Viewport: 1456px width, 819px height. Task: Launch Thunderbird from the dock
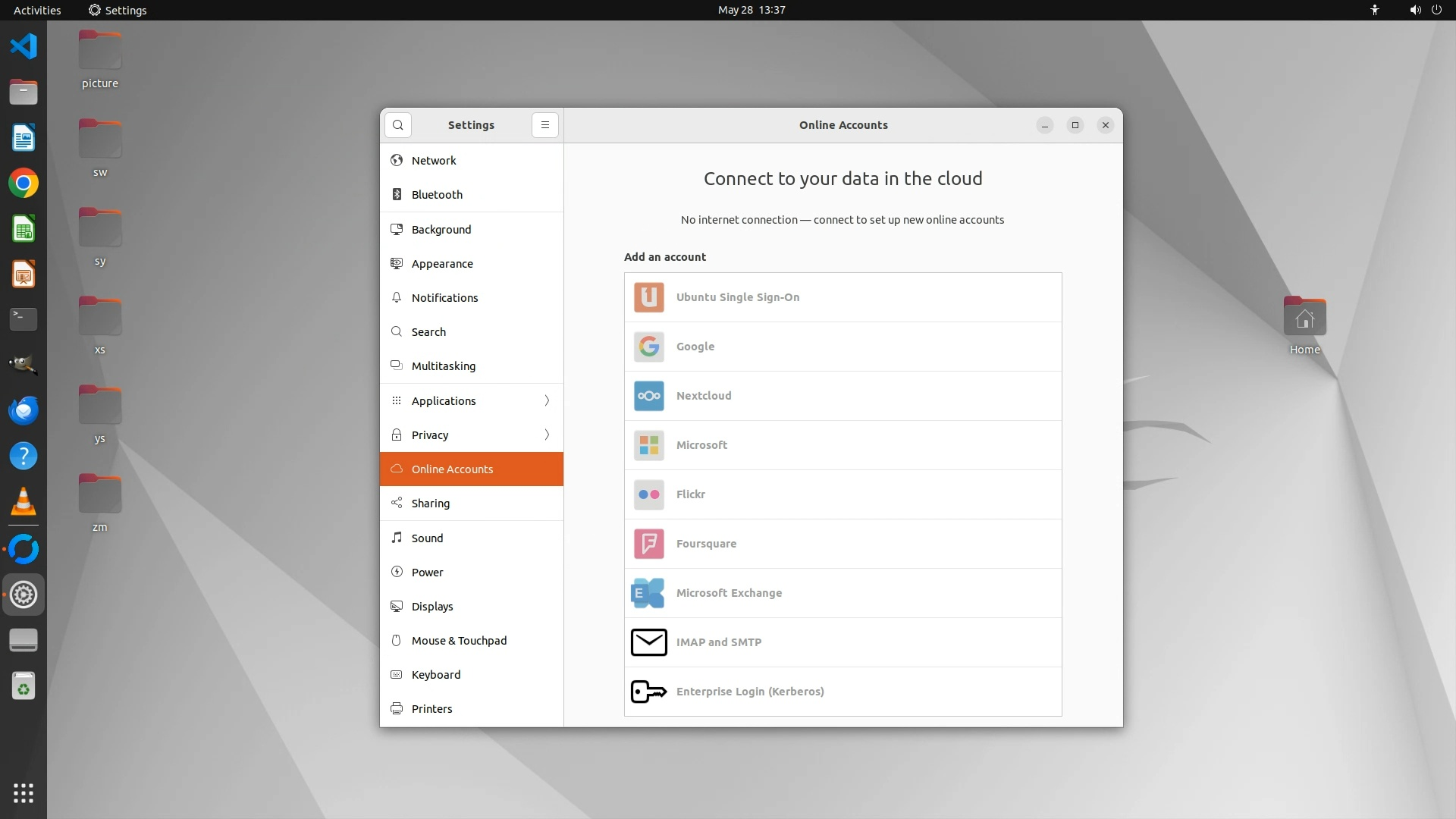(x=24, y=410)
